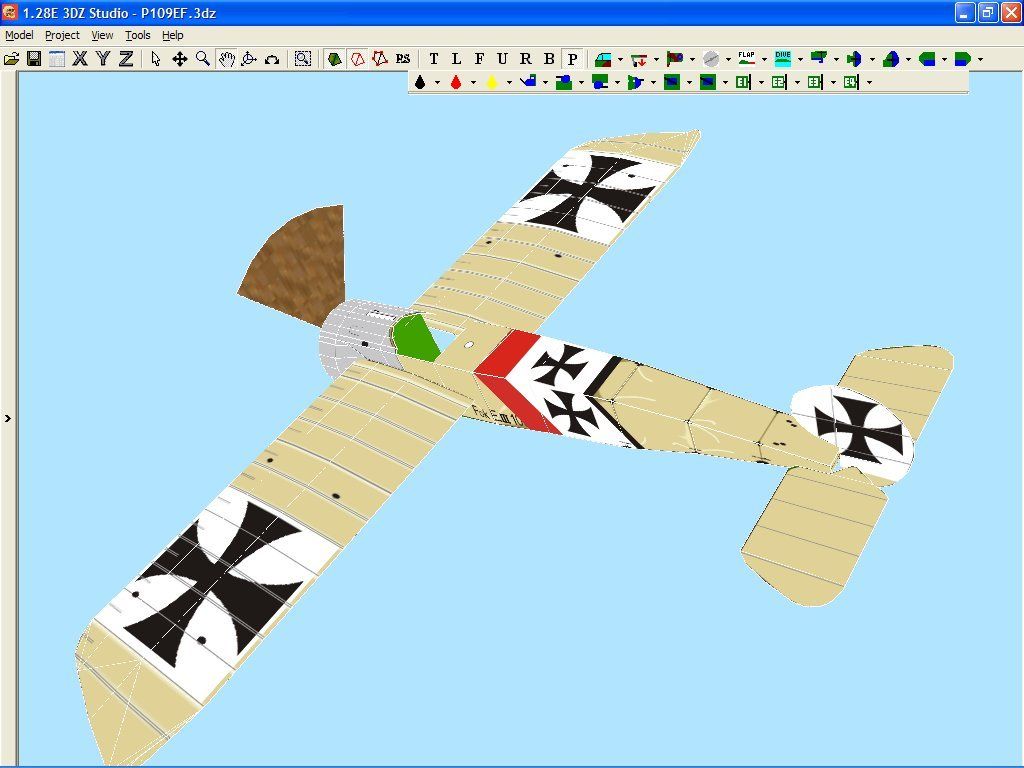Image resolution: width=1024 pixels, height=768 pixels.
Task: Open the Tools menu
Action: [138, 35]
